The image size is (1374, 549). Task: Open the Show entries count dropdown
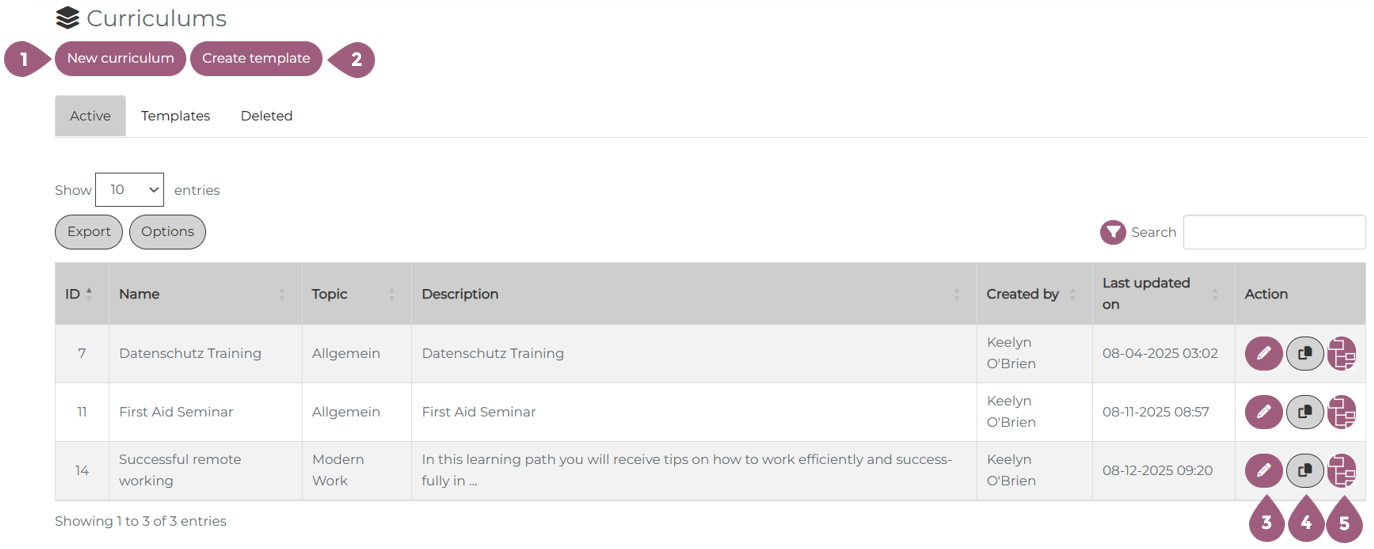coord(129,190)
